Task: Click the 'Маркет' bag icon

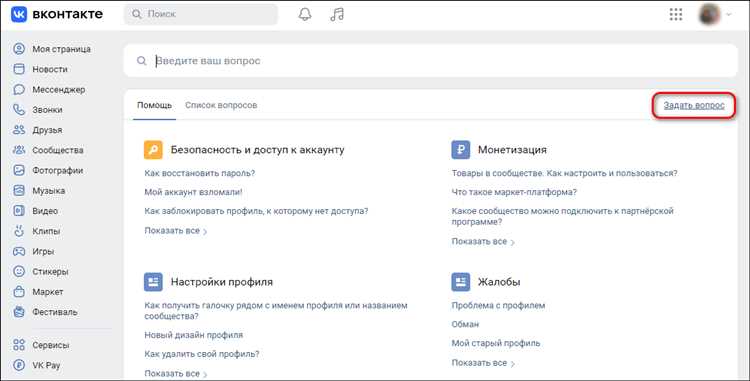Action: tap(19, 291)
